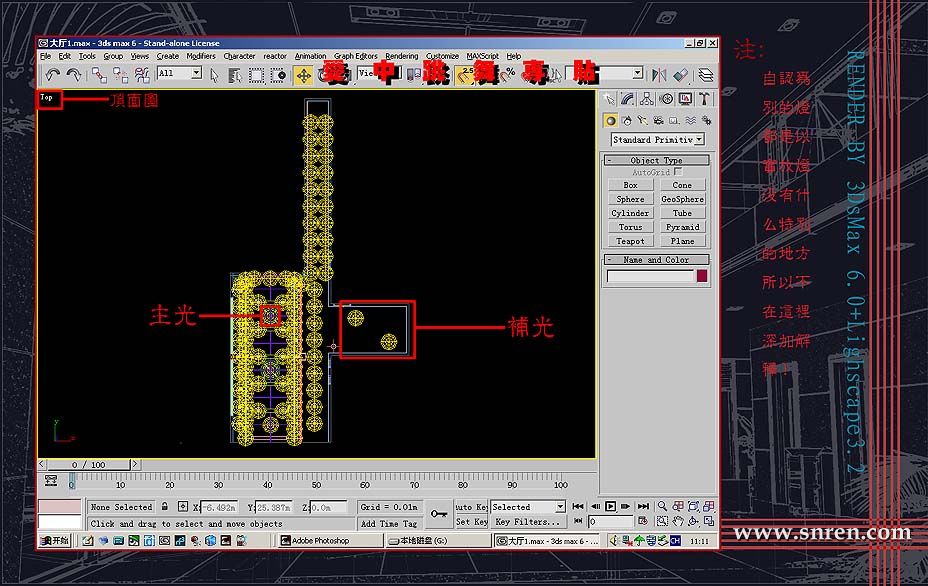Viewport: 928px width, 586px height.
Task: Click the Undo arrow in main toolbar
Action: pos(53,75)
